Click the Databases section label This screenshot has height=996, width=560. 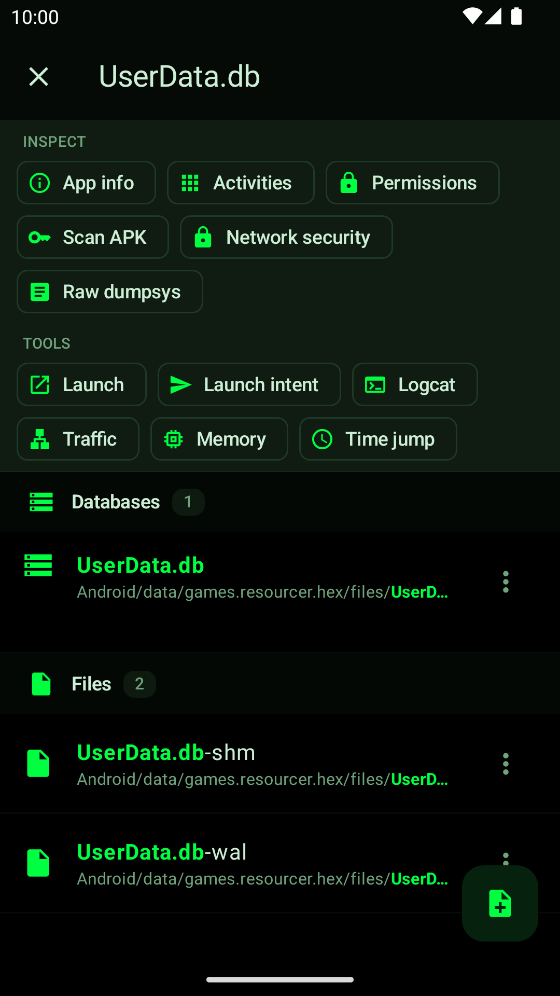116,502
